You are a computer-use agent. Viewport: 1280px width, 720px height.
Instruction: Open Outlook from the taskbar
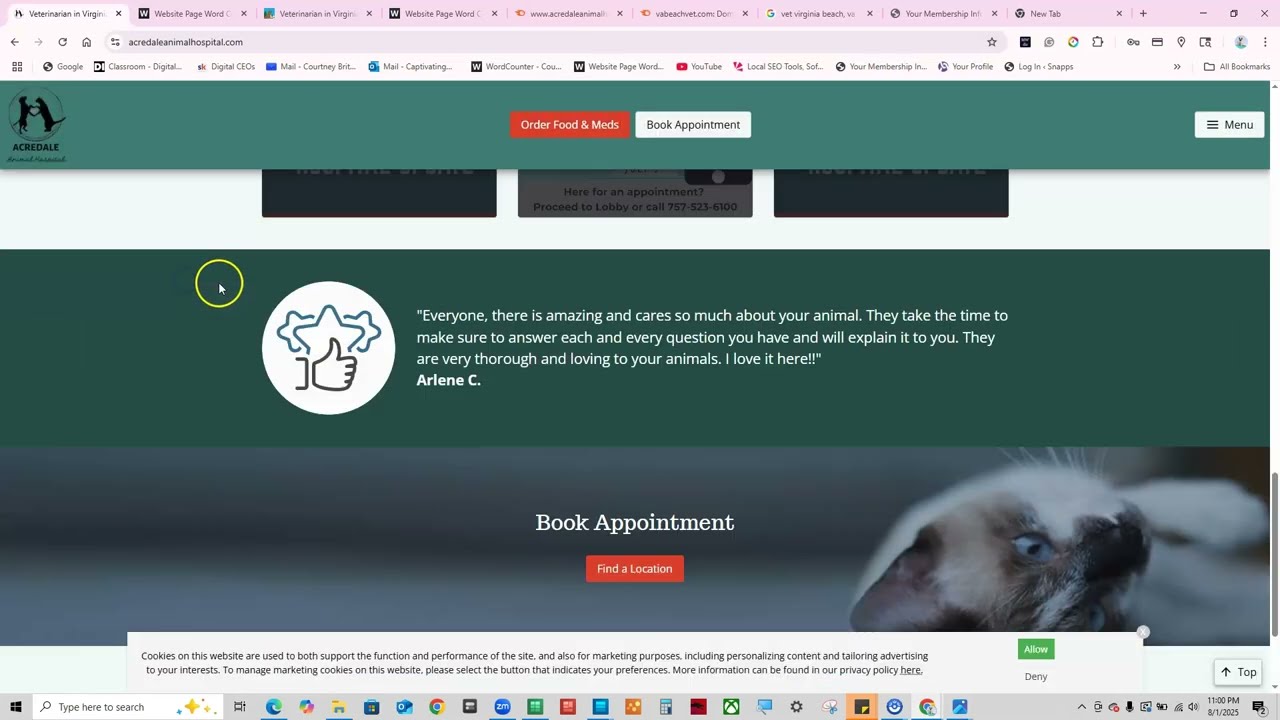(x=404, y=707)
